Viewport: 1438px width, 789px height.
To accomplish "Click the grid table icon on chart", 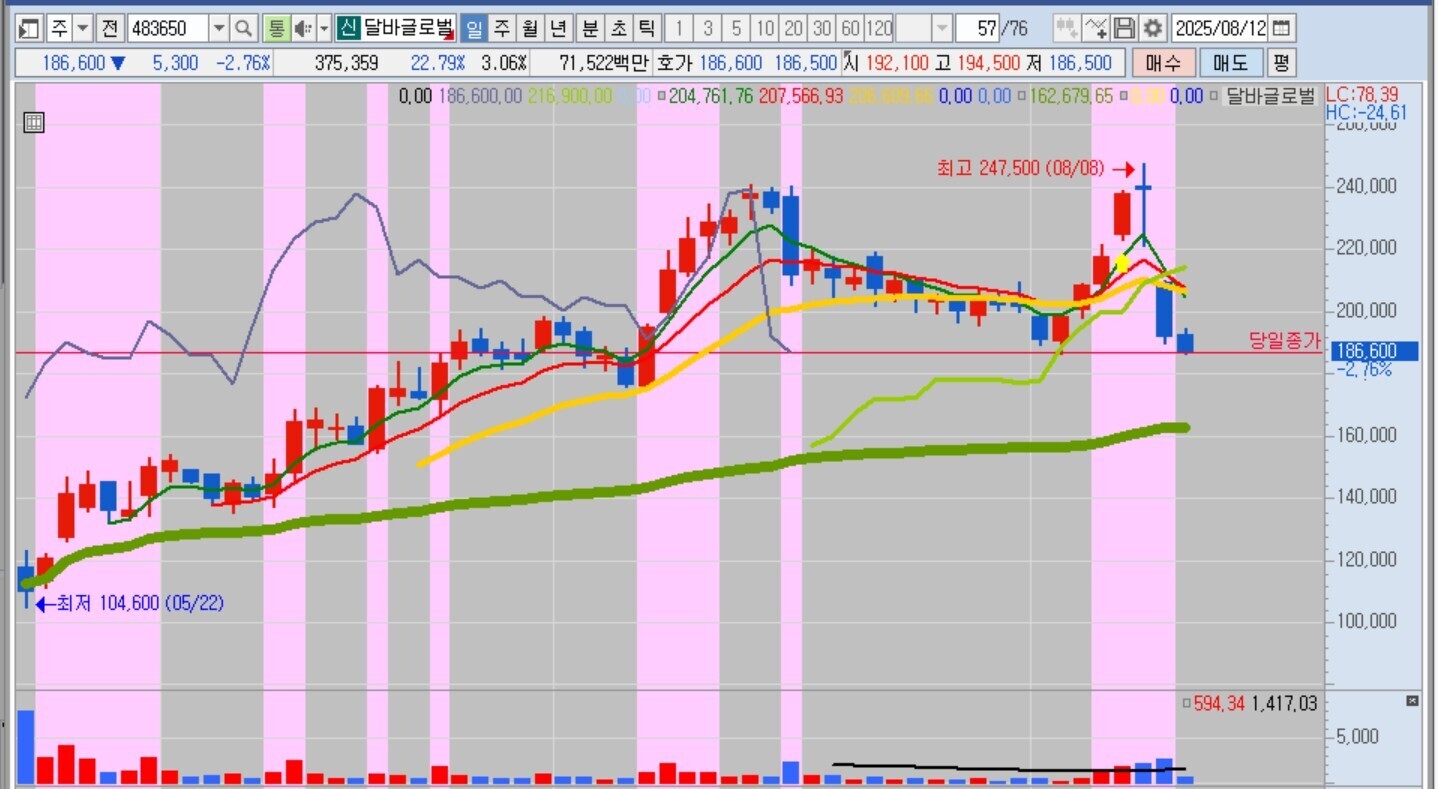I will tap(33, 123).
